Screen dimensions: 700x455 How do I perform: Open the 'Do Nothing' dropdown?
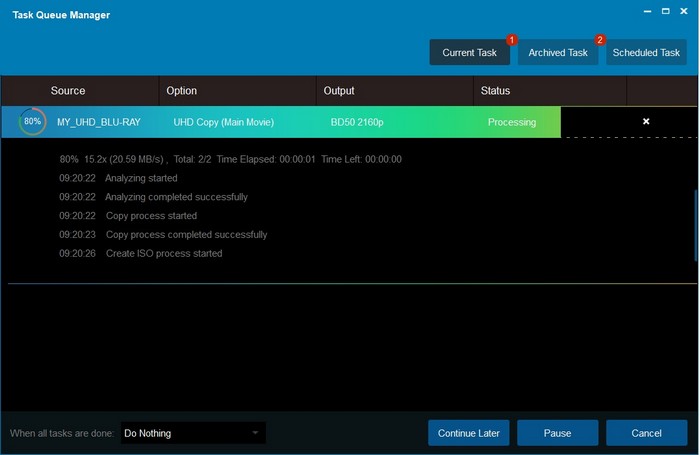pyautogui.click(x=193, y=433)
